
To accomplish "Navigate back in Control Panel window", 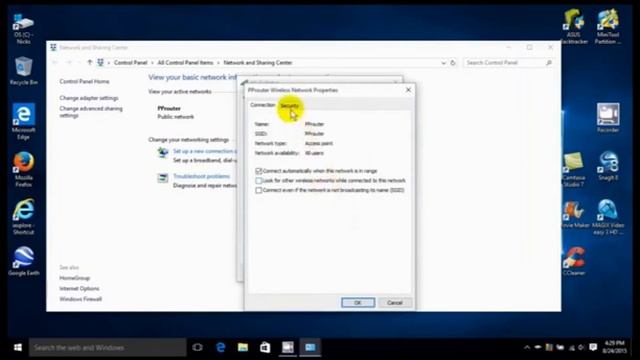I will (56, 62).
